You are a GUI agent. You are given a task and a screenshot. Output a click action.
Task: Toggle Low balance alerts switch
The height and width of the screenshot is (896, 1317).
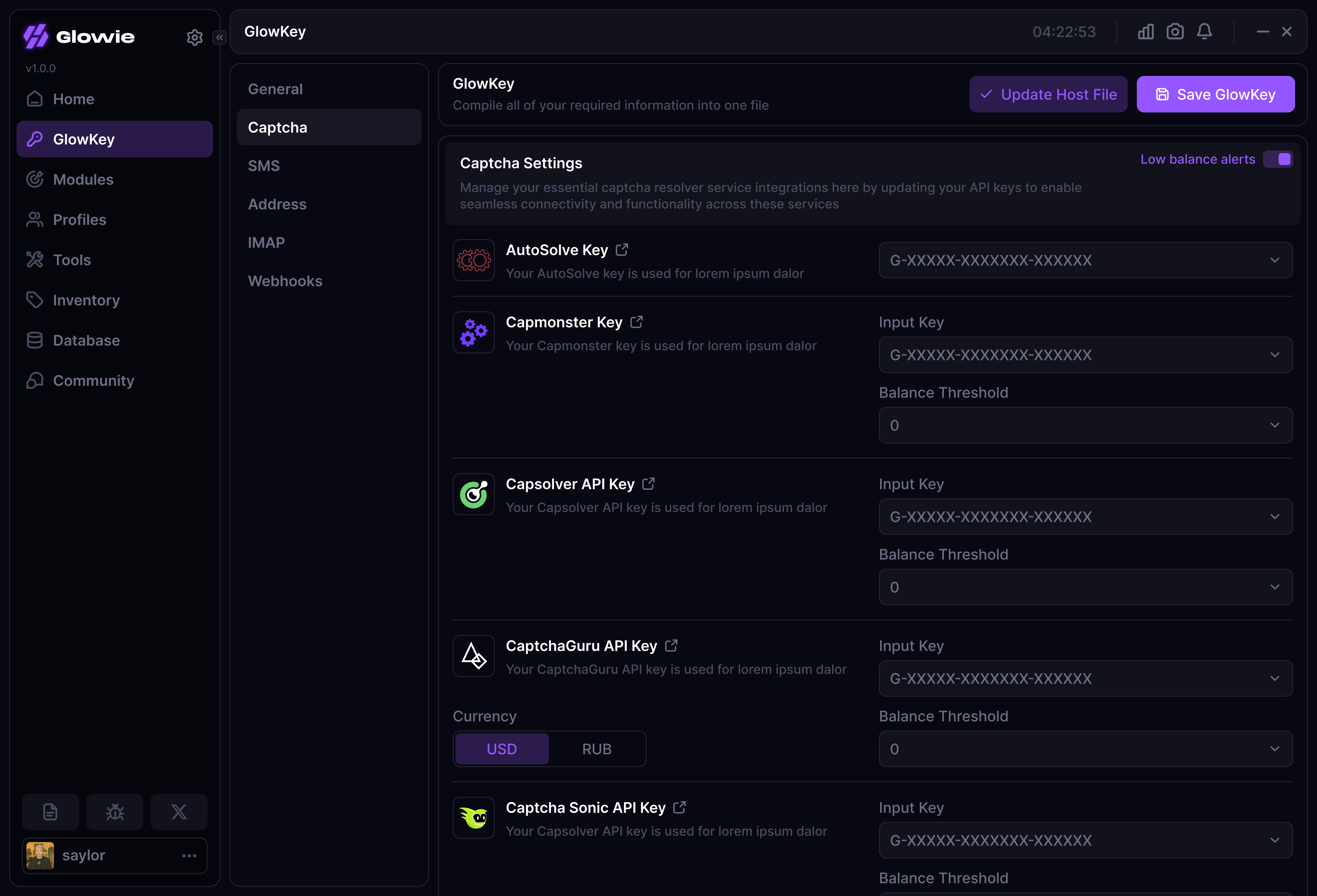pos(1278,159)
